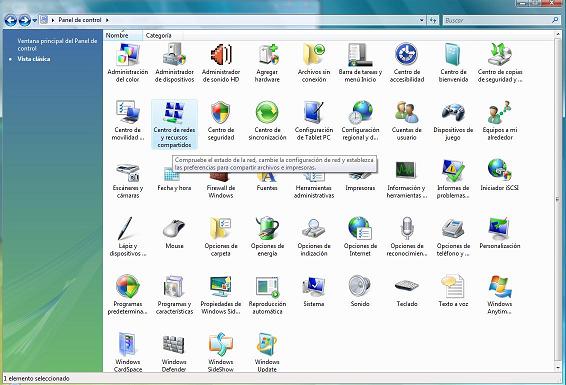
Task: Click Panel de control in the breadcrumb
Action: 80,20
